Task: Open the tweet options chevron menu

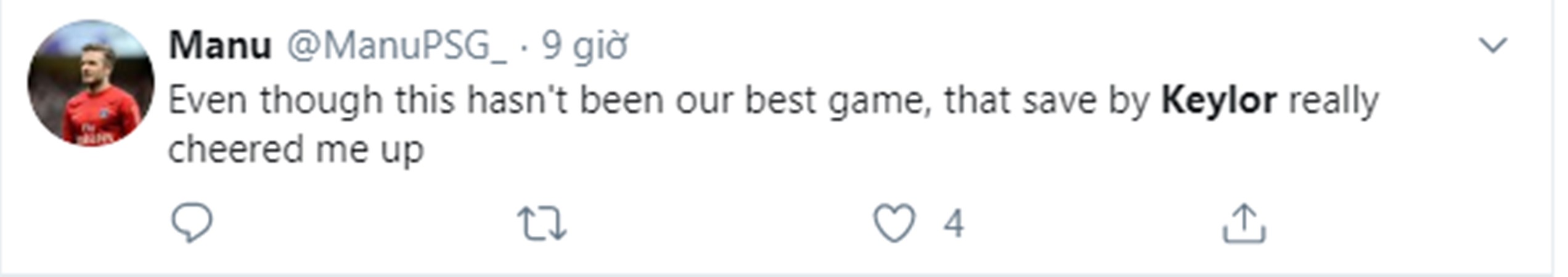Action: [1493, 46]
